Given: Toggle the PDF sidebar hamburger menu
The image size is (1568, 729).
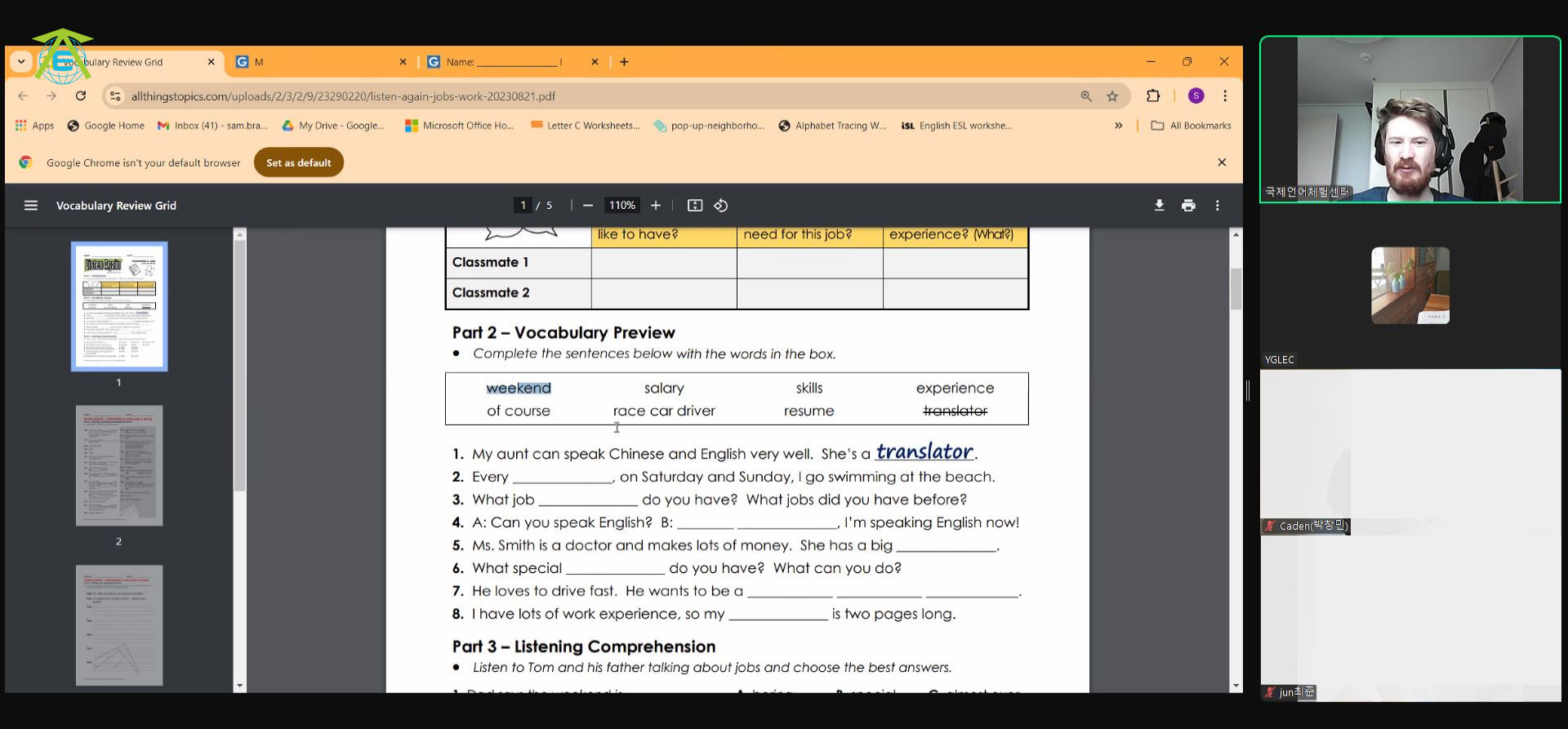Looking at the screenshot, I should (31, 206).
